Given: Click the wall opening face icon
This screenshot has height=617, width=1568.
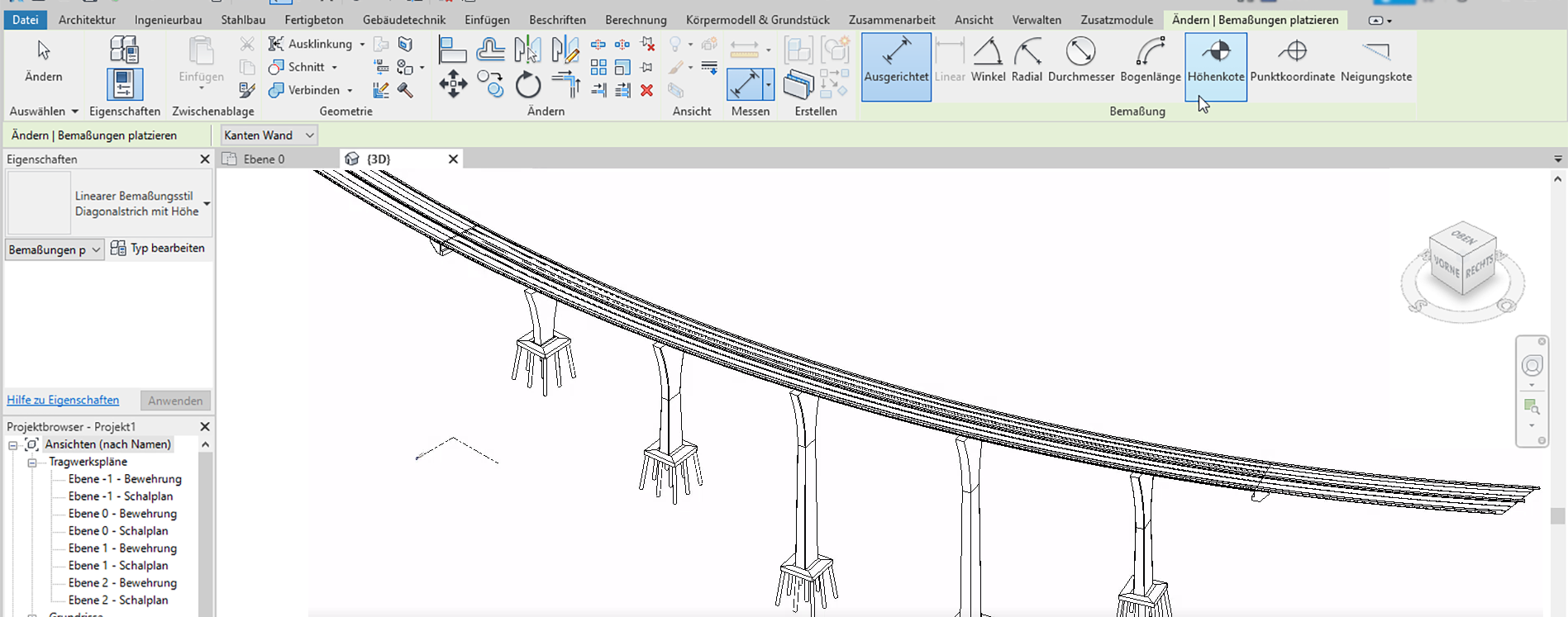Looking at the screenshot, I should [x=405, y=44].
